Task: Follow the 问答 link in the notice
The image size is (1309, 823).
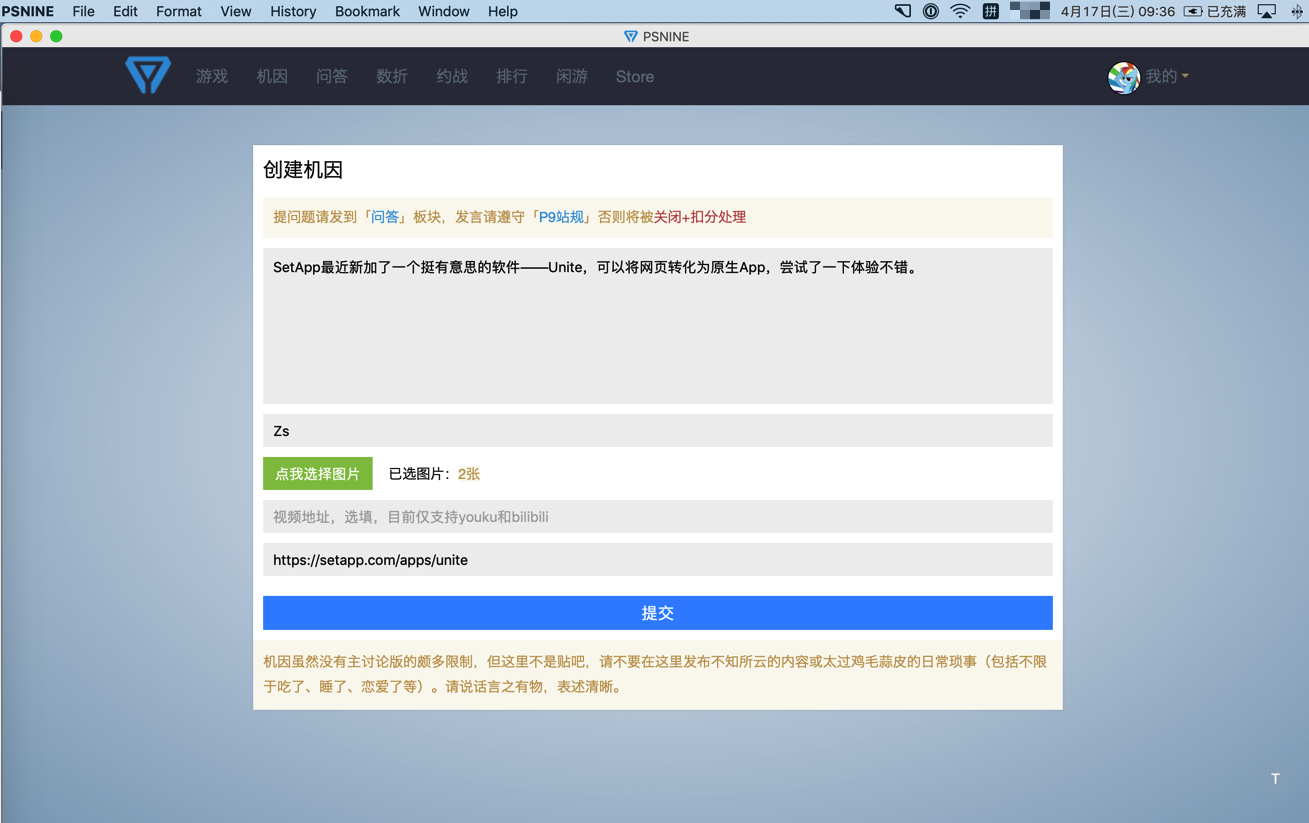Action: (x=385, y=217)
